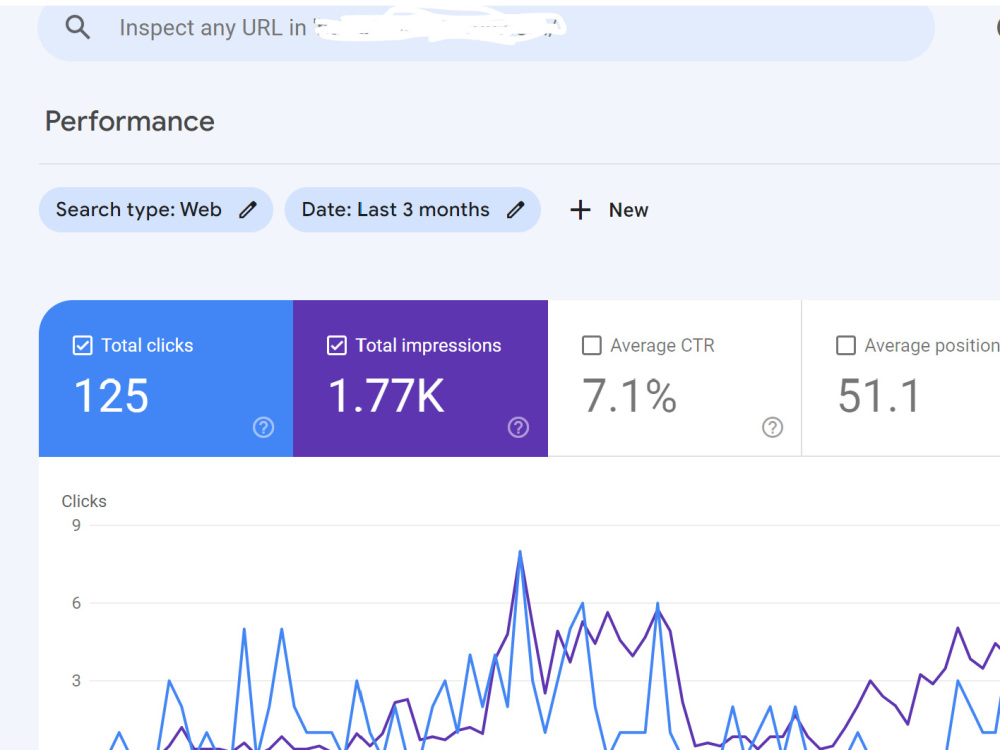Open help icon on Average CTR card
1000x750 pixels.
click(772, 427)
